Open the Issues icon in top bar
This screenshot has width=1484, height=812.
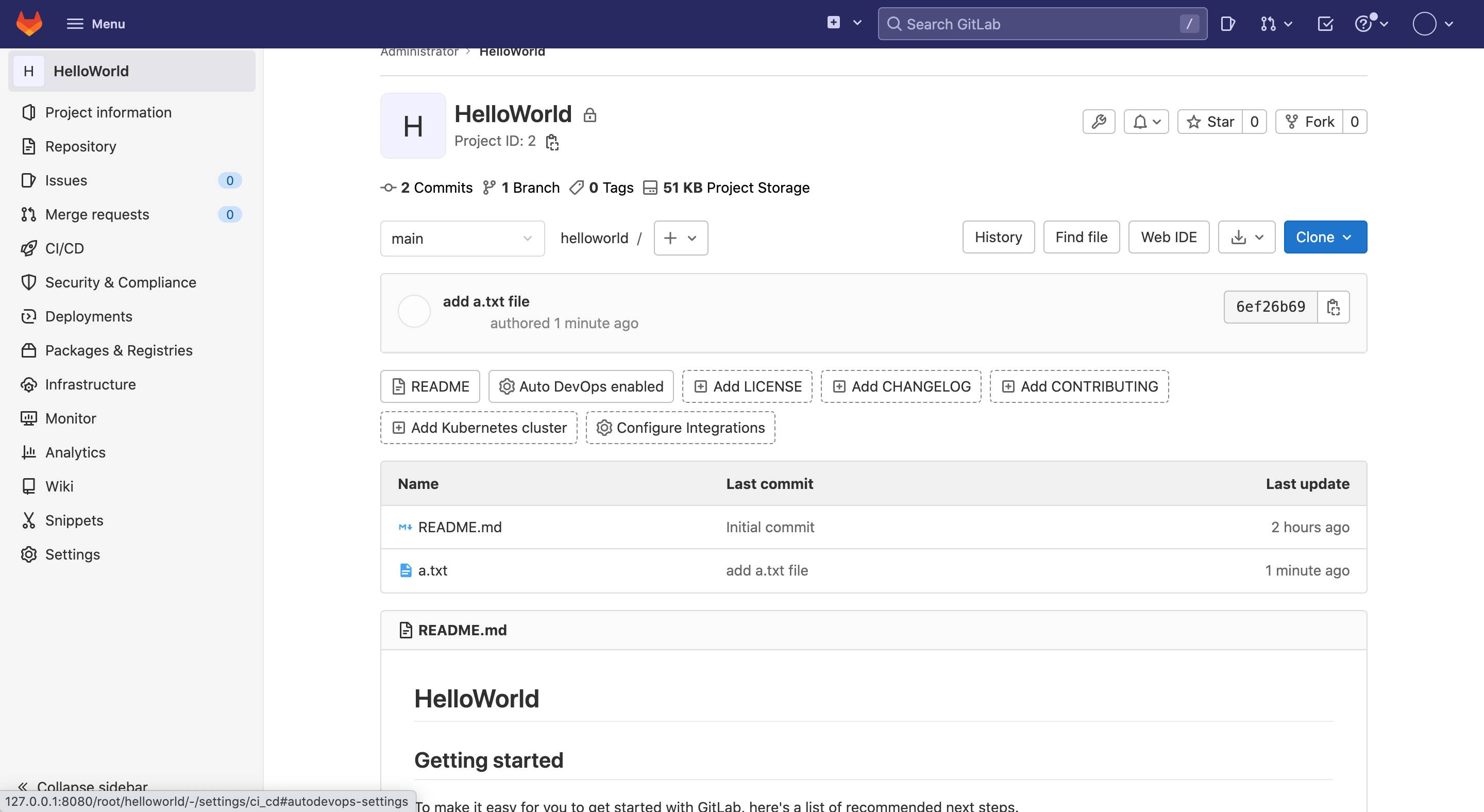coord(1227,24)
